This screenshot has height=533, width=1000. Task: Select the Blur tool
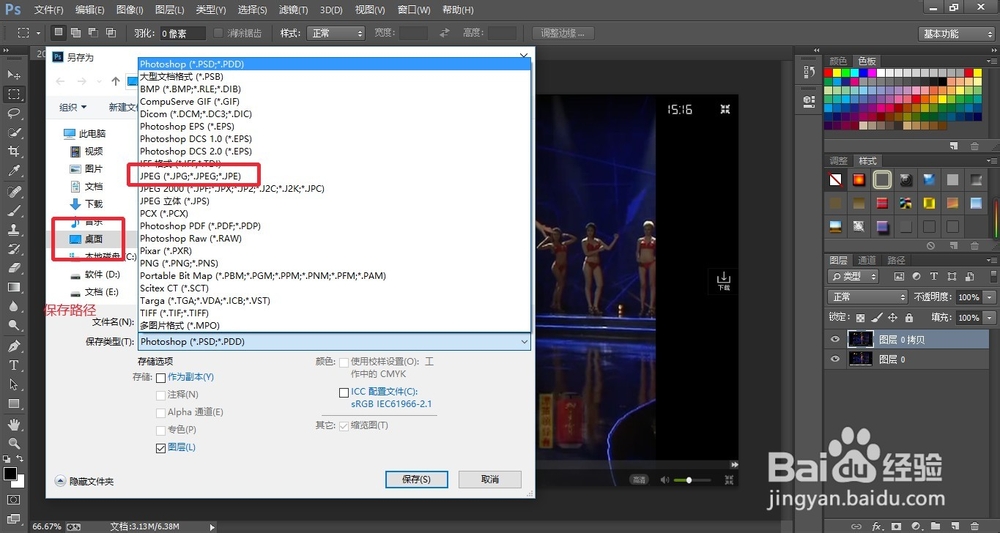click(x=13, y=307)
